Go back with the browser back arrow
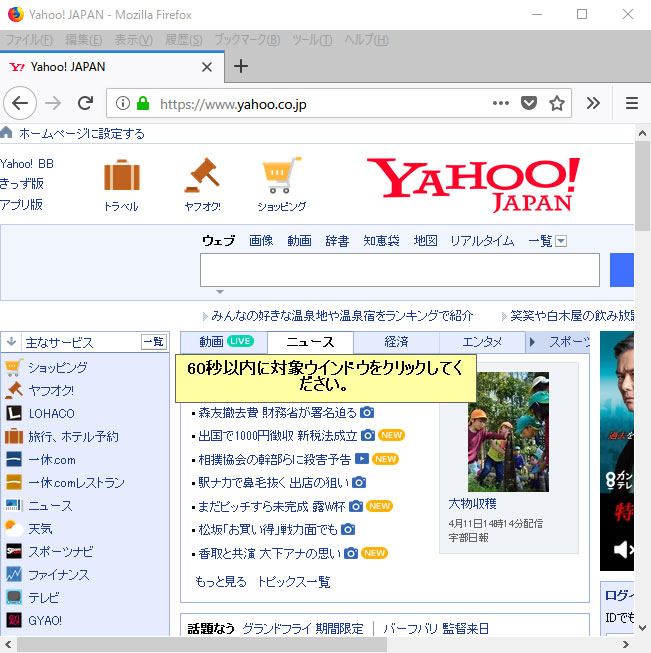The width and height of the screenshot is (651, 653). pyautogui.click(x=20, y=103)
